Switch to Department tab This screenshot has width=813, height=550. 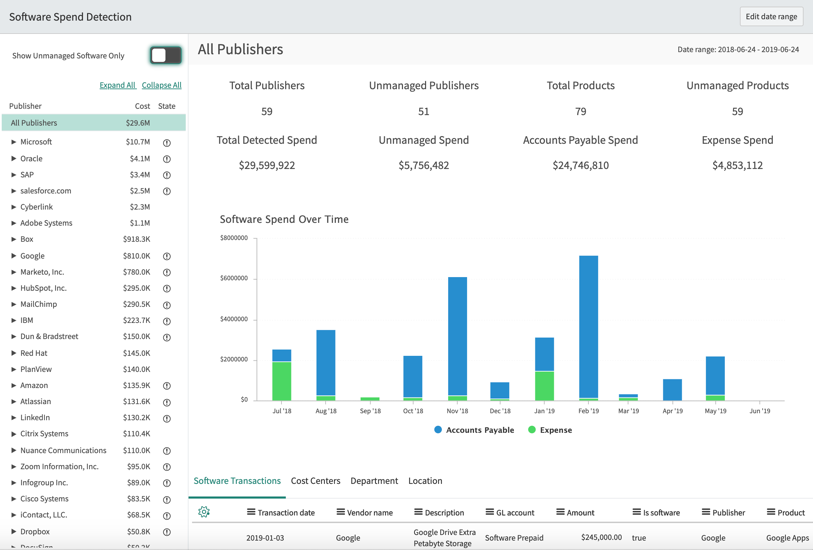point(374,481)
